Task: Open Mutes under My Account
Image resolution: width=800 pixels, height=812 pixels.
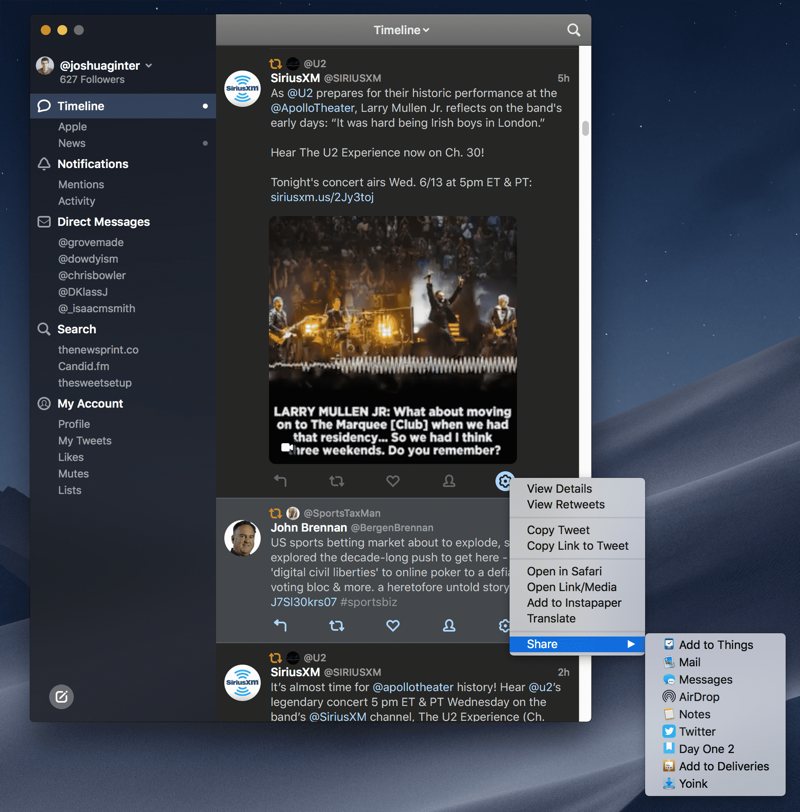Action: coord(74,474)
